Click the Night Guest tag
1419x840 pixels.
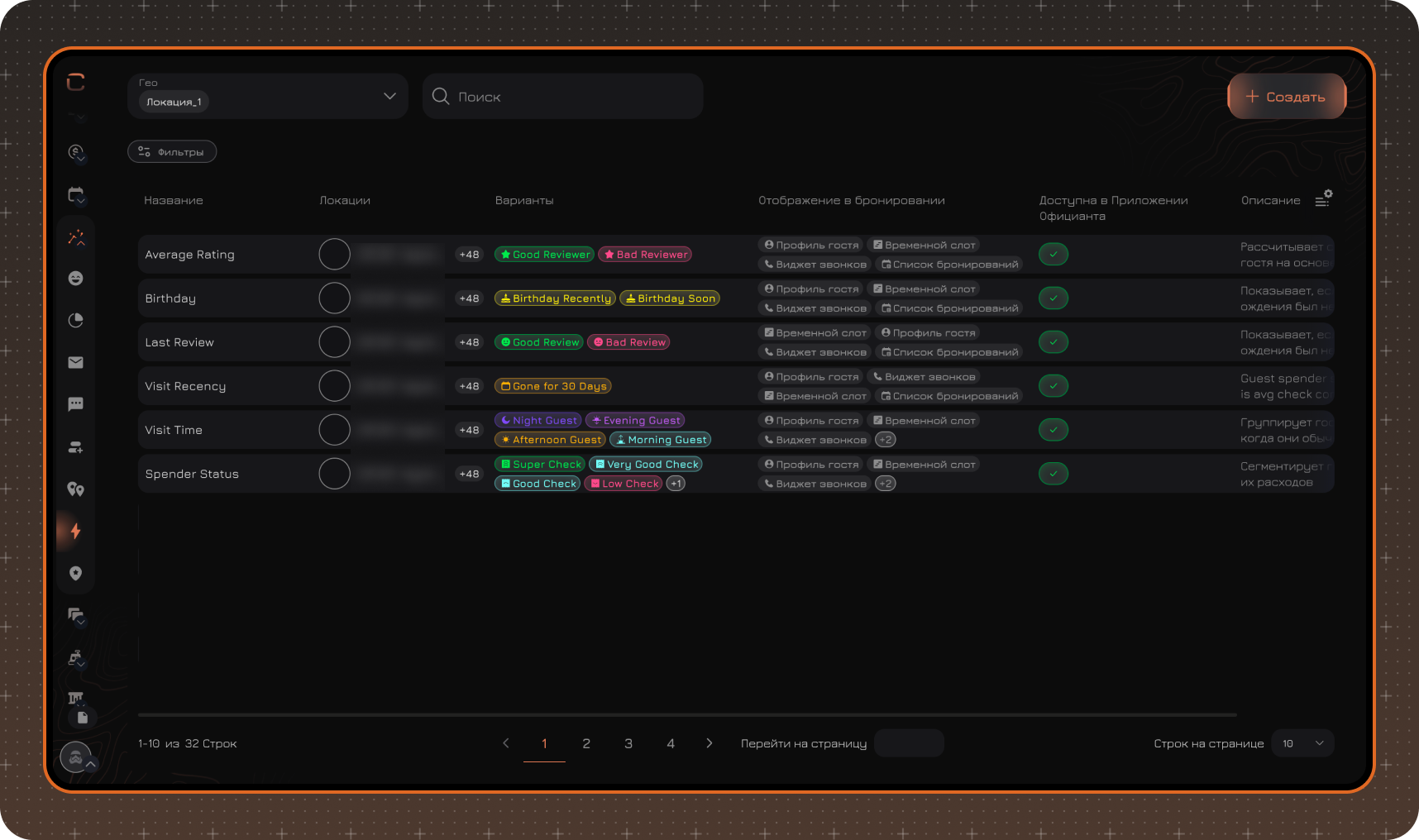point(538,420)
